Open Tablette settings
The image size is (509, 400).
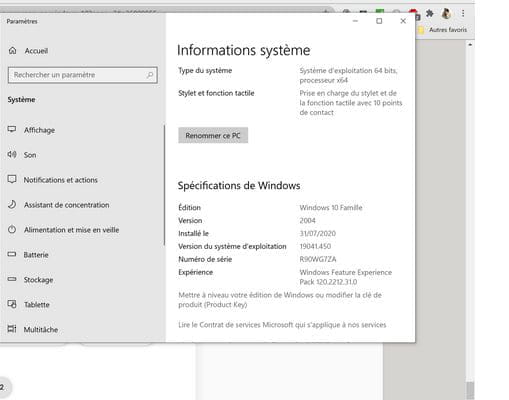37,305
